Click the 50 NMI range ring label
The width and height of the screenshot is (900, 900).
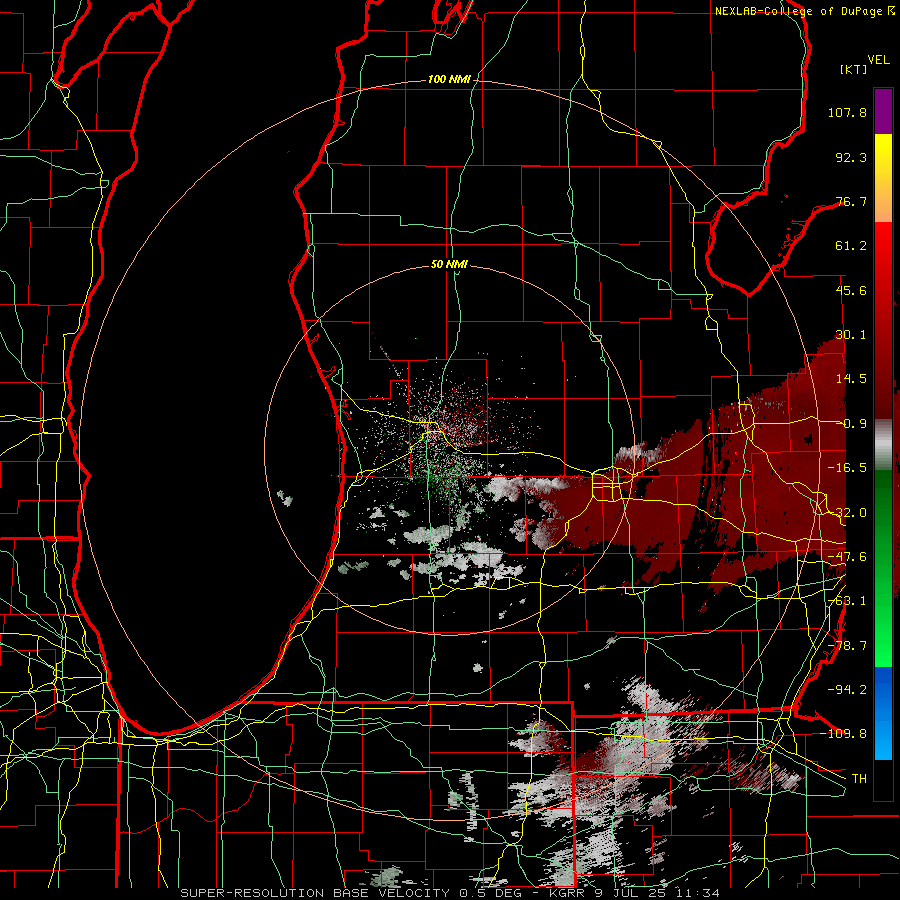coord(449,264)
